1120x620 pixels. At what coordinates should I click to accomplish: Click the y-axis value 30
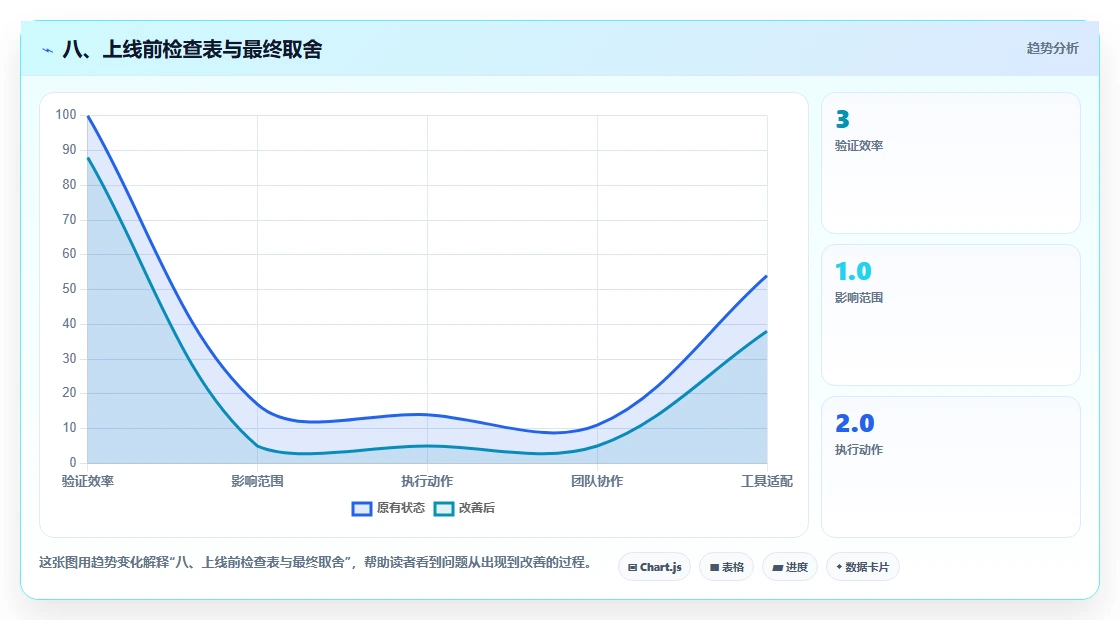tap(69, 359)
